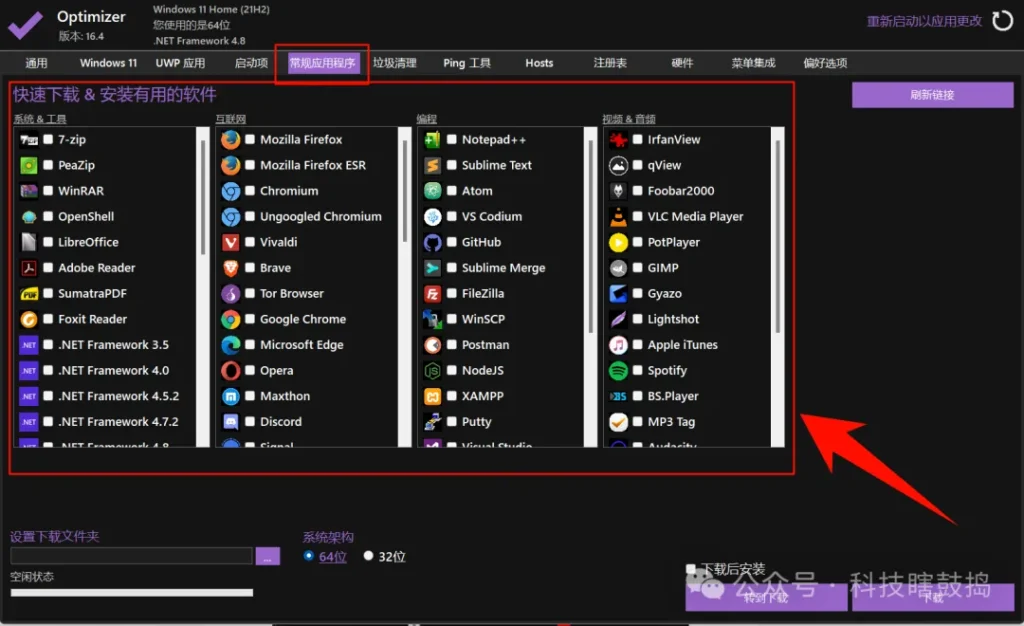
Task: Select the .NET Framework 3.5 checkbox
Action: click(48, 345)
